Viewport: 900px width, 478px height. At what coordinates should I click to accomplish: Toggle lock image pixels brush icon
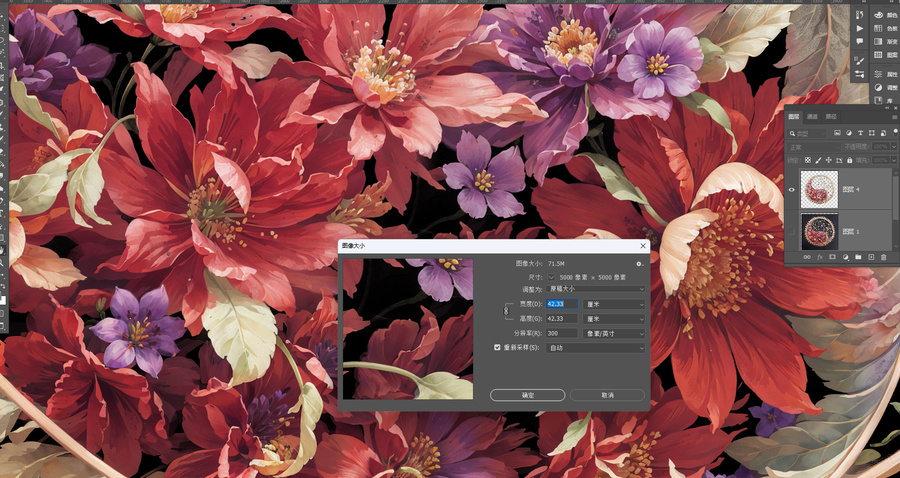point(818,161)
